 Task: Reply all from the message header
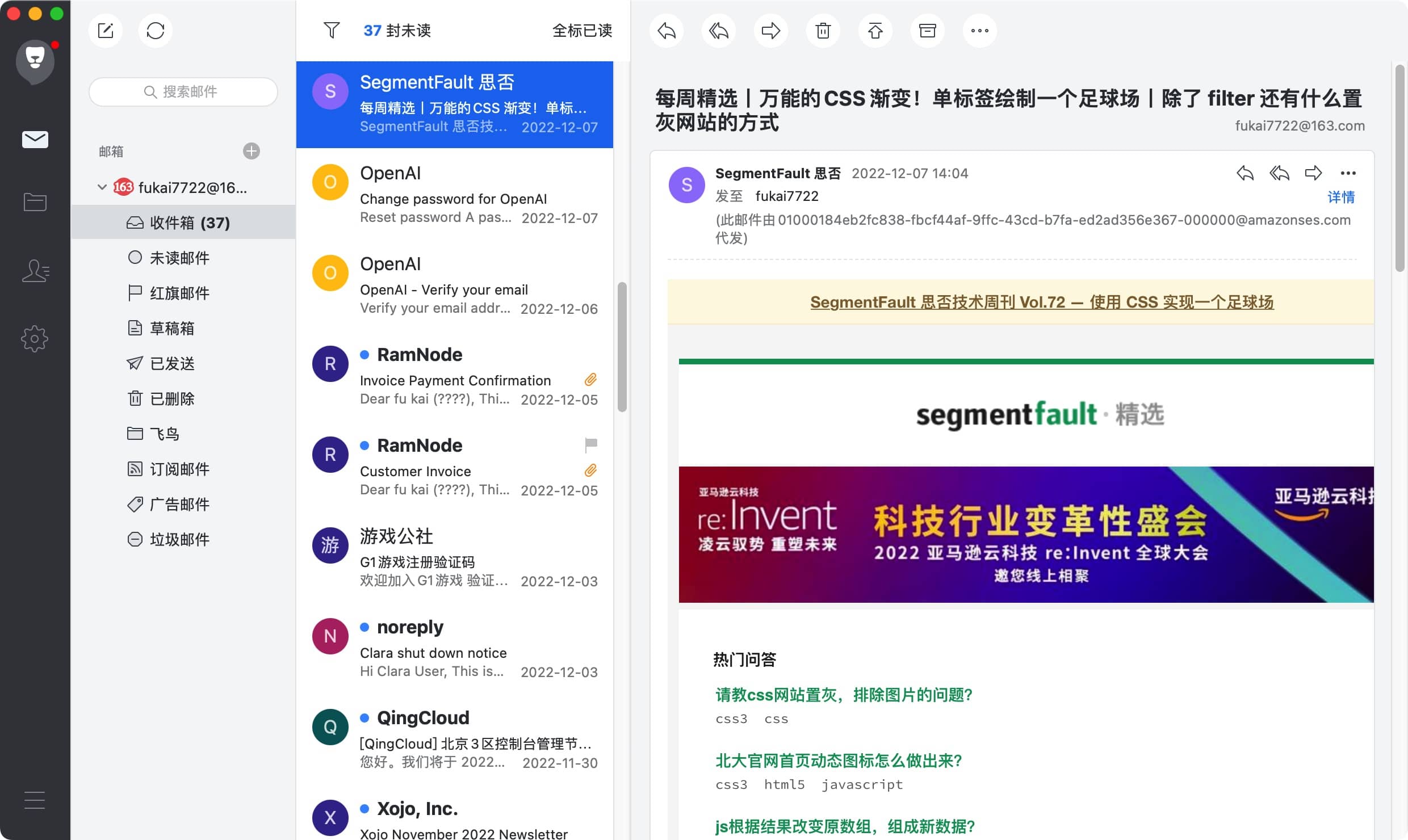point(1279,173)
